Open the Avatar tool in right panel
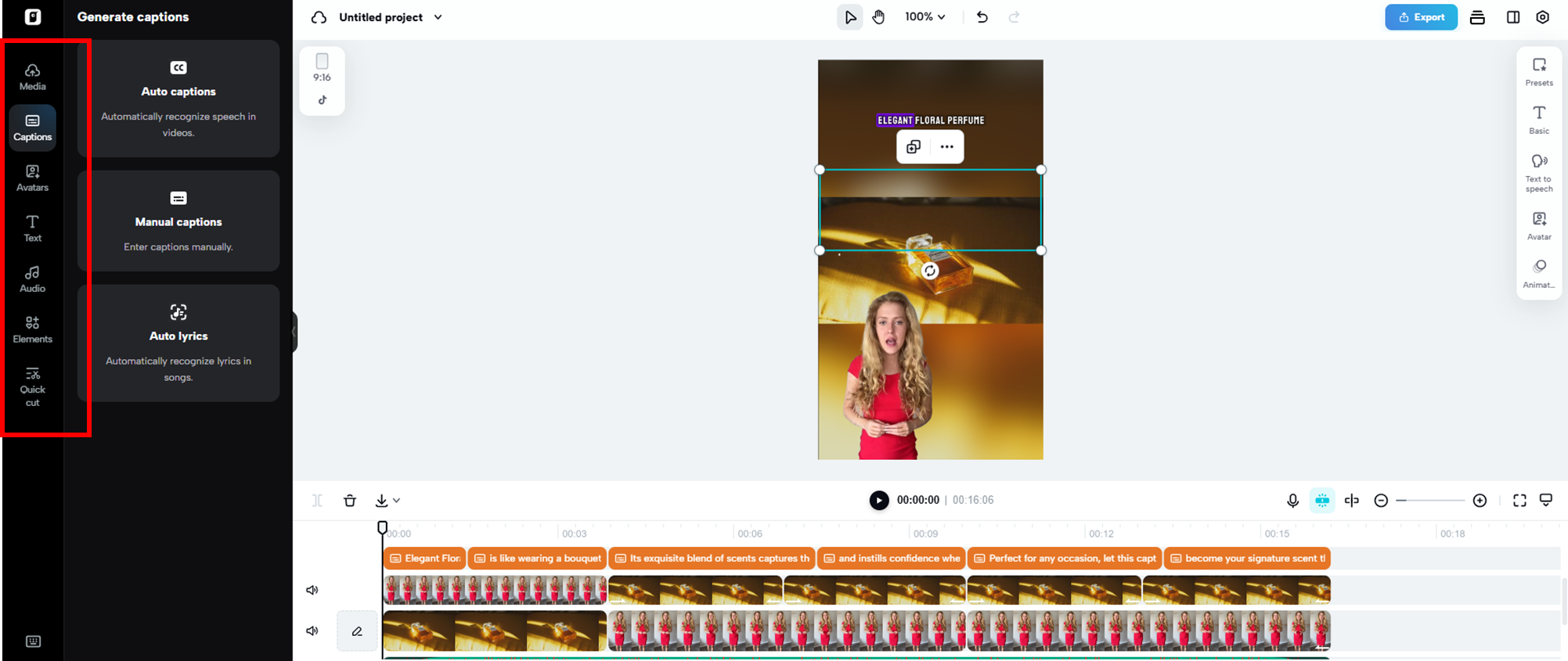 [x=1539, y=226]
